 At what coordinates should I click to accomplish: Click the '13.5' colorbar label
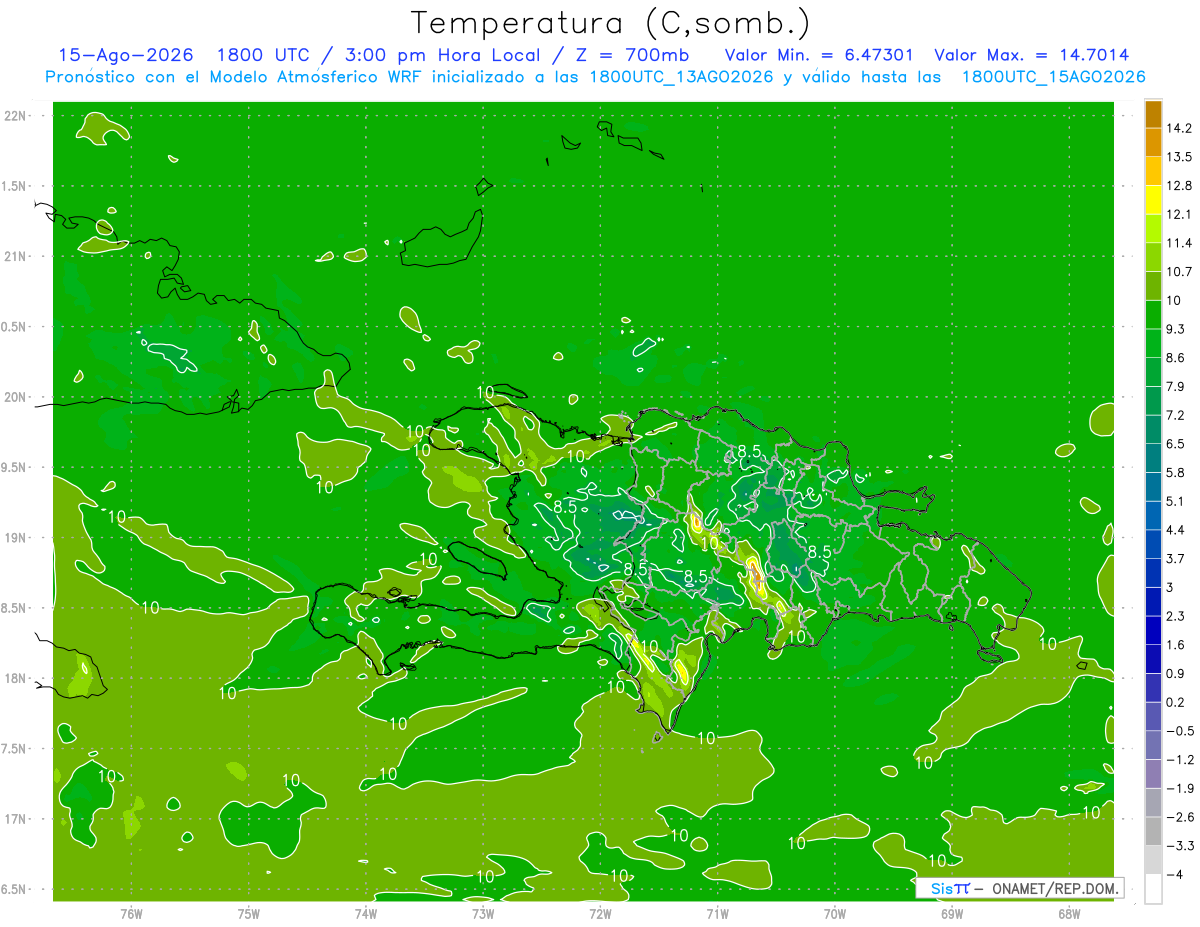(x=1179, y=157)
